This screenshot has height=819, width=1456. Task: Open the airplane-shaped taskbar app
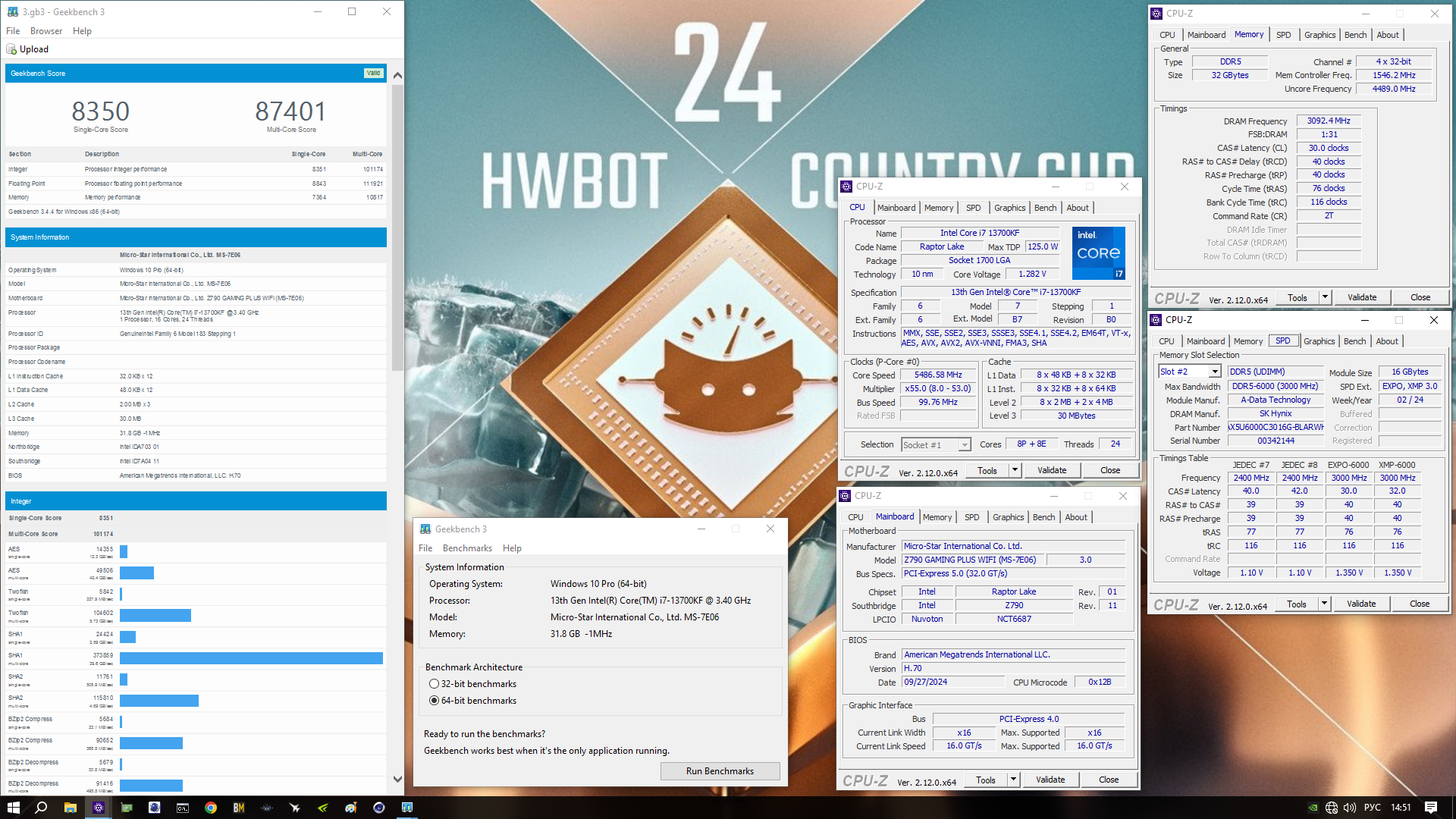pos(295,808)
